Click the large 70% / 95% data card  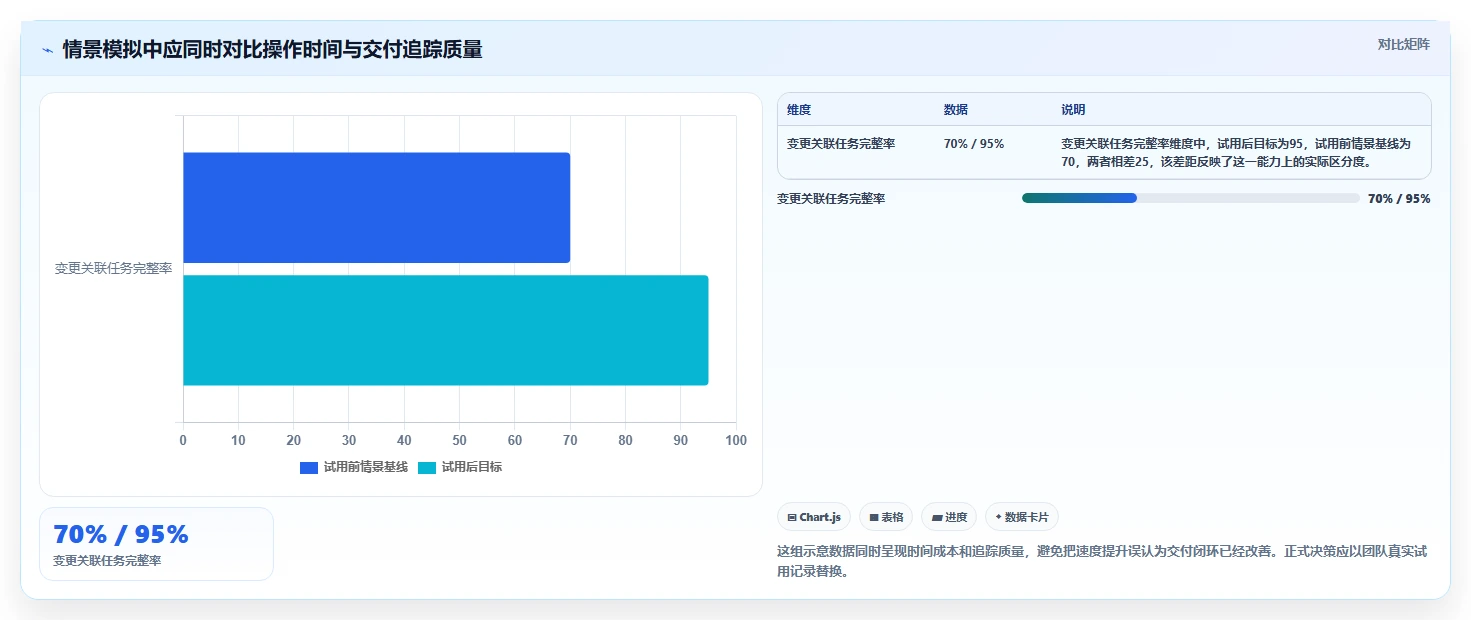(156, 544)
